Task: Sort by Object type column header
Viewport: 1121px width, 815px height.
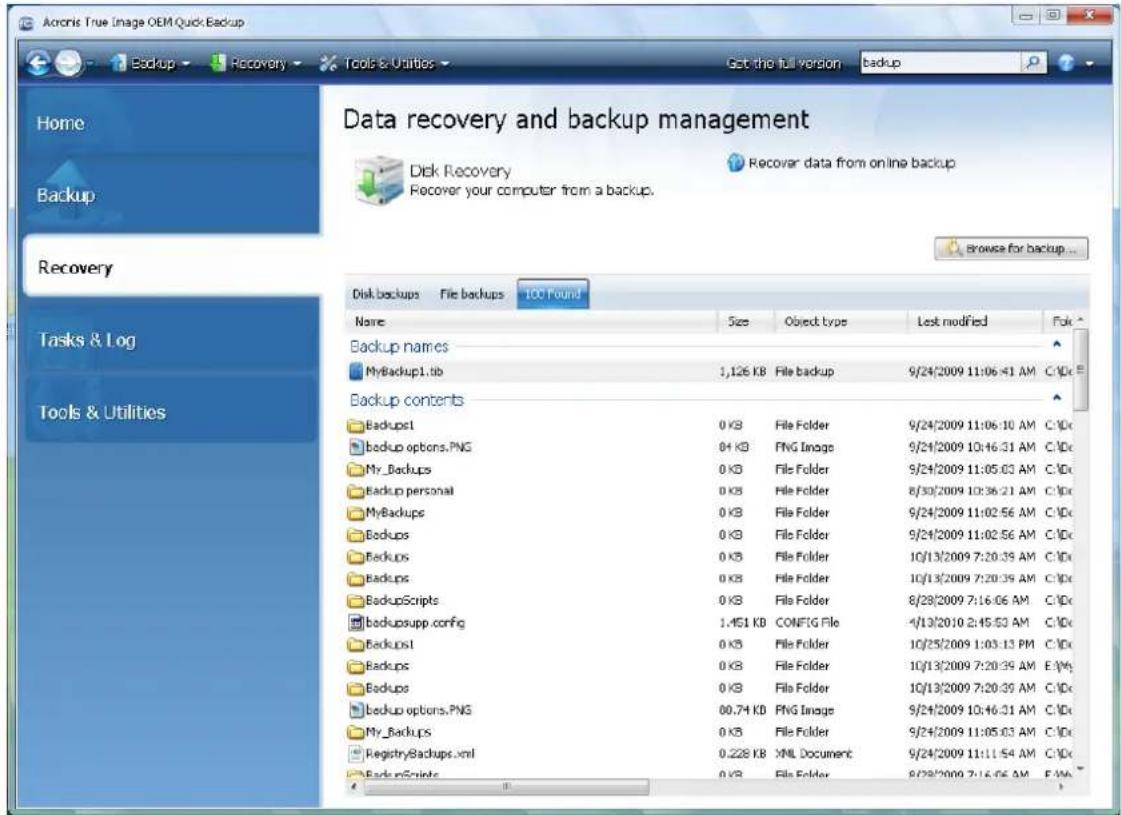Action: [841, 322]
